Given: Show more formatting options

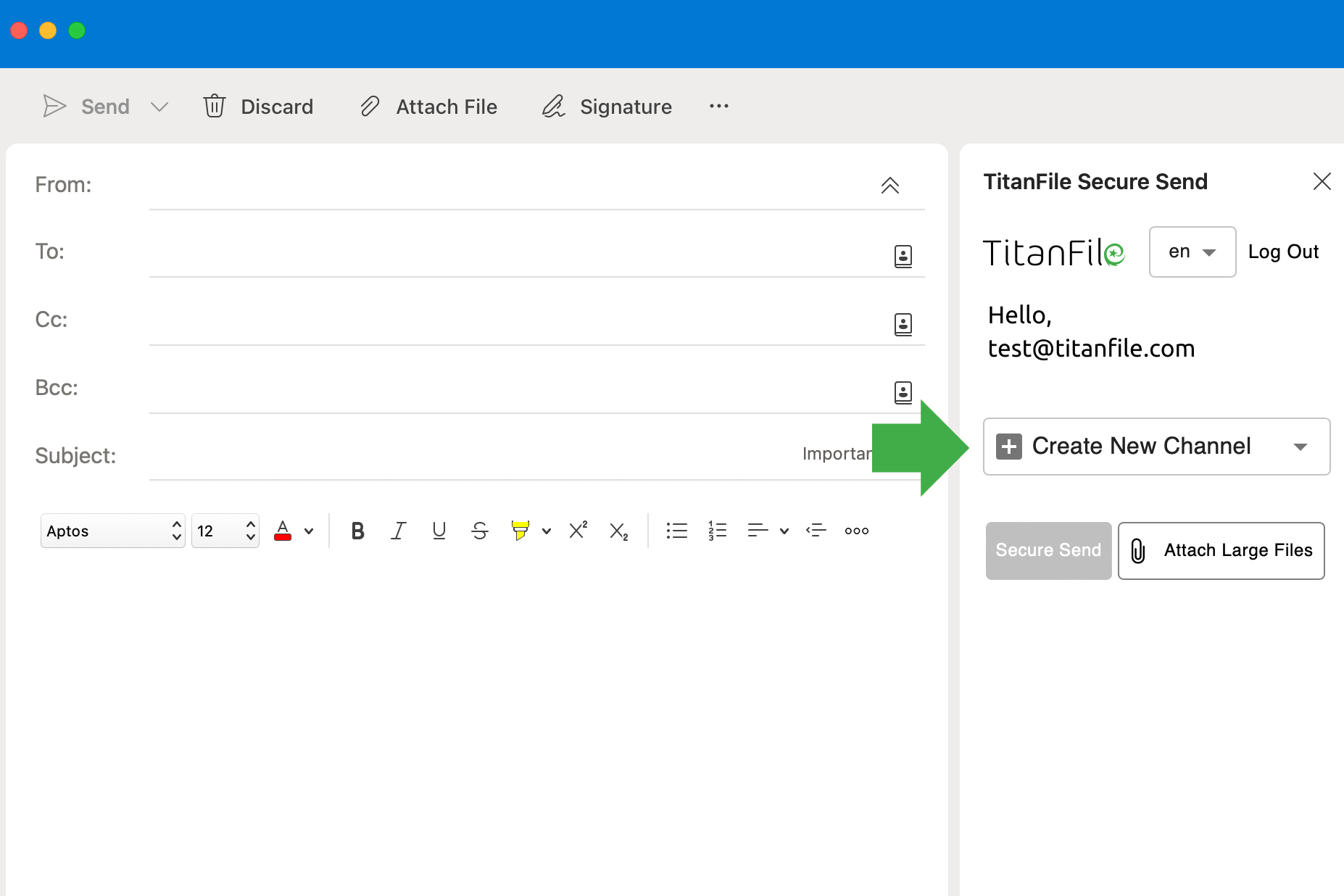Looking at the screenshot, I should pos(856,531).
